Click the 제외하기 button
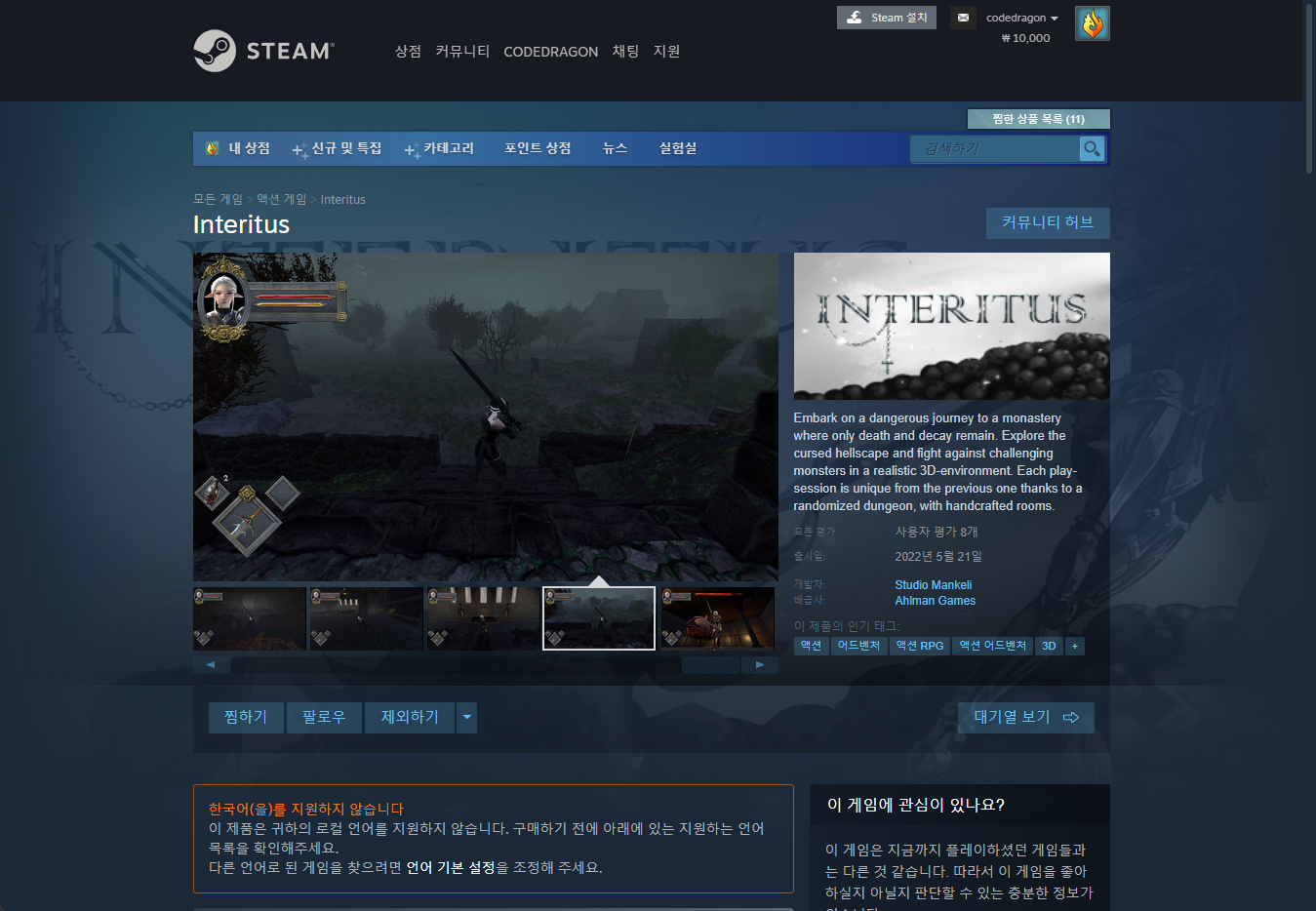The width and height of the screenshot is (1316, 911). click(x=410, y=717)
